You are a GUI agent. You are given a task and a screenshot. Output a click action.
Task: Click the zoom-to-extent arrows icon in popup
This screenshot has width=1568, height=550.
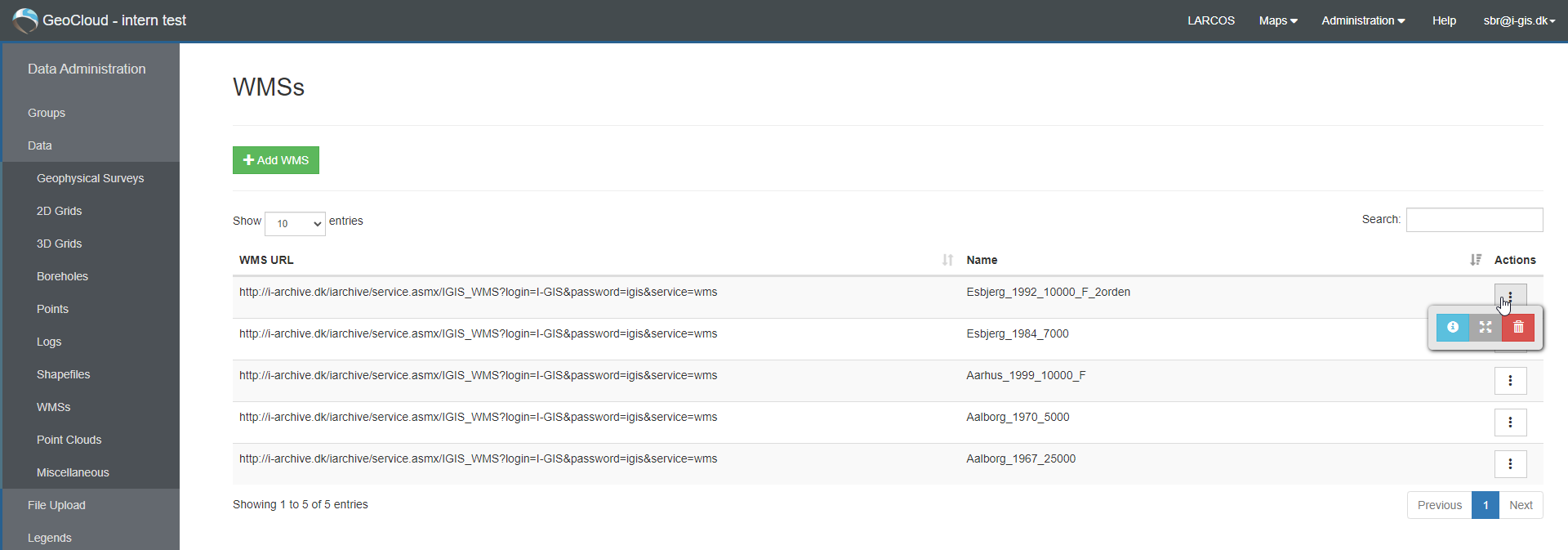(x=1486, y=328)
